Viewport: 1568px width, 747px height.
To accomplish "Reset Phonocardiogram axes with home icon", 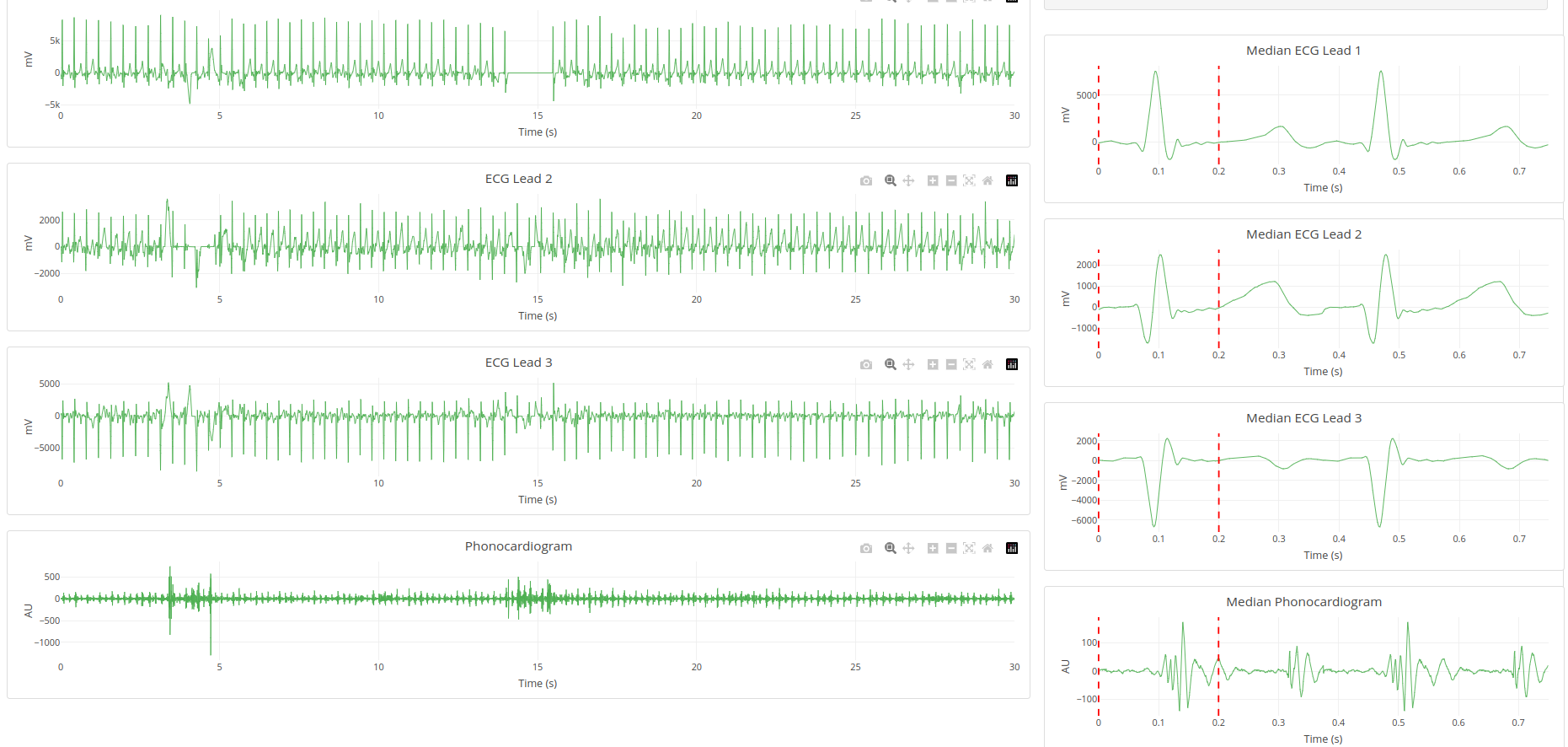I will tap(987, 548).
